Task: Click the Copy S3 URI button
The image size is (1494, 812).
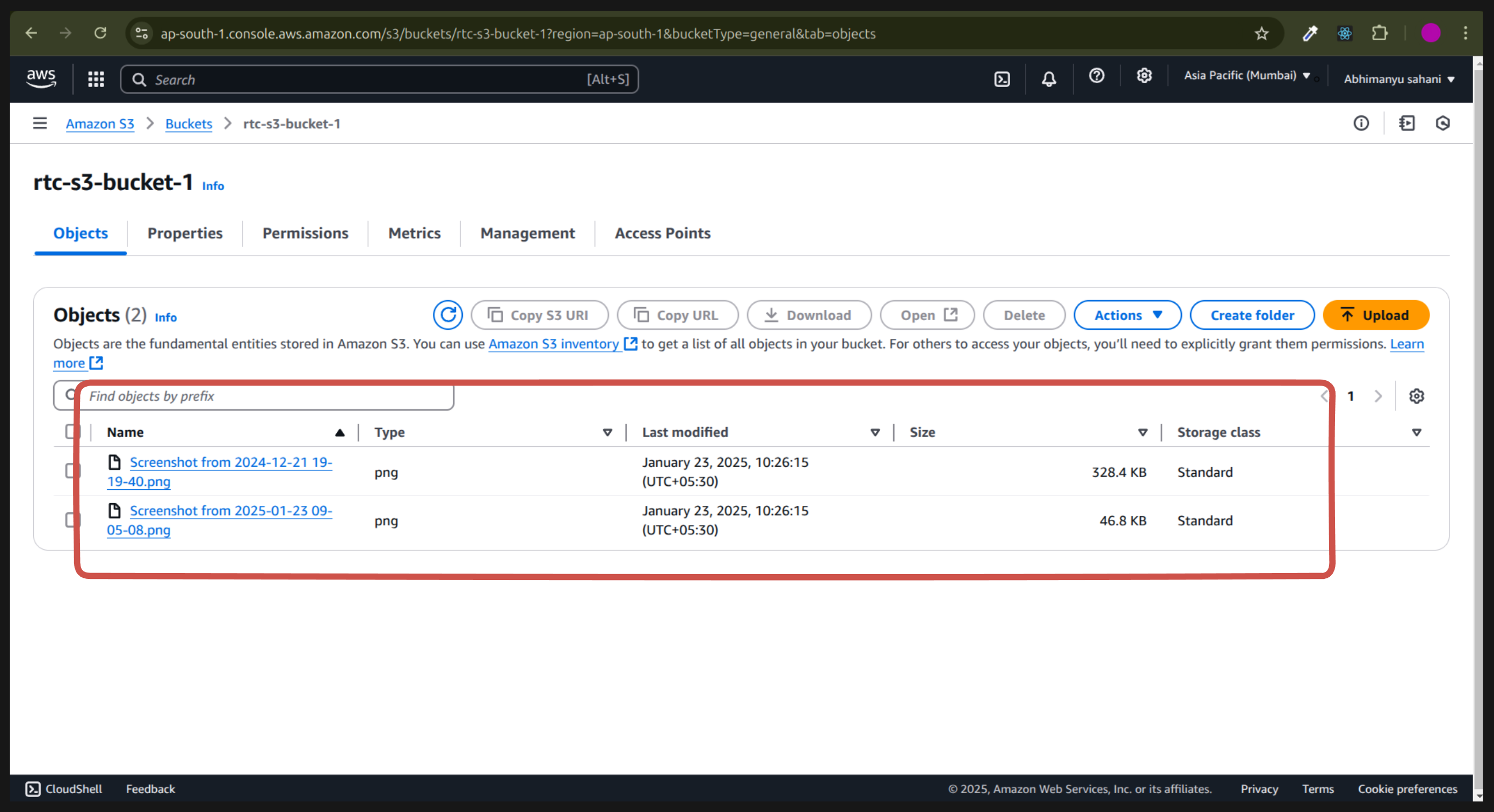Action: [x=539, y=315]
